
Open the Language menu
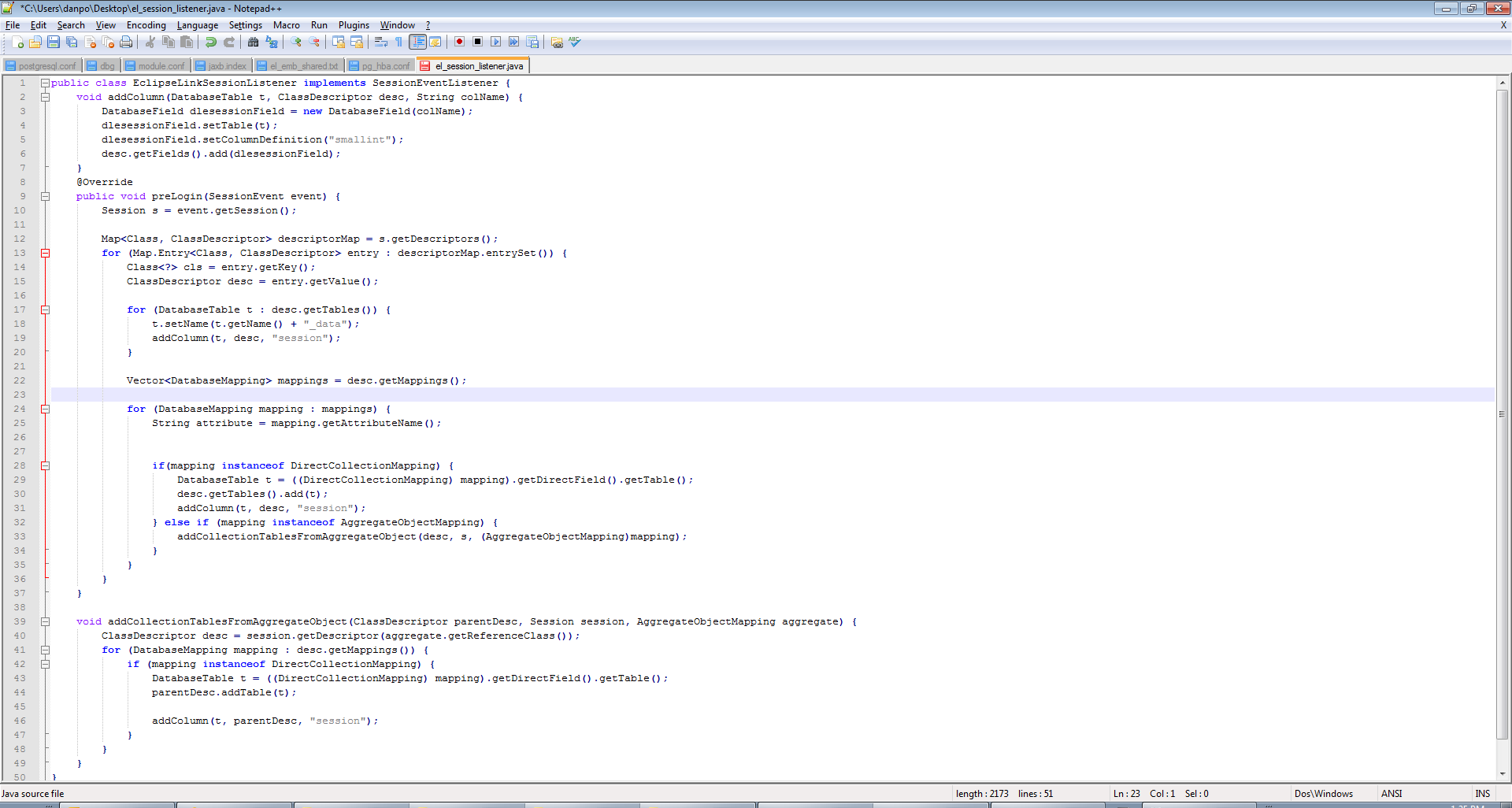tap(198, 25)
